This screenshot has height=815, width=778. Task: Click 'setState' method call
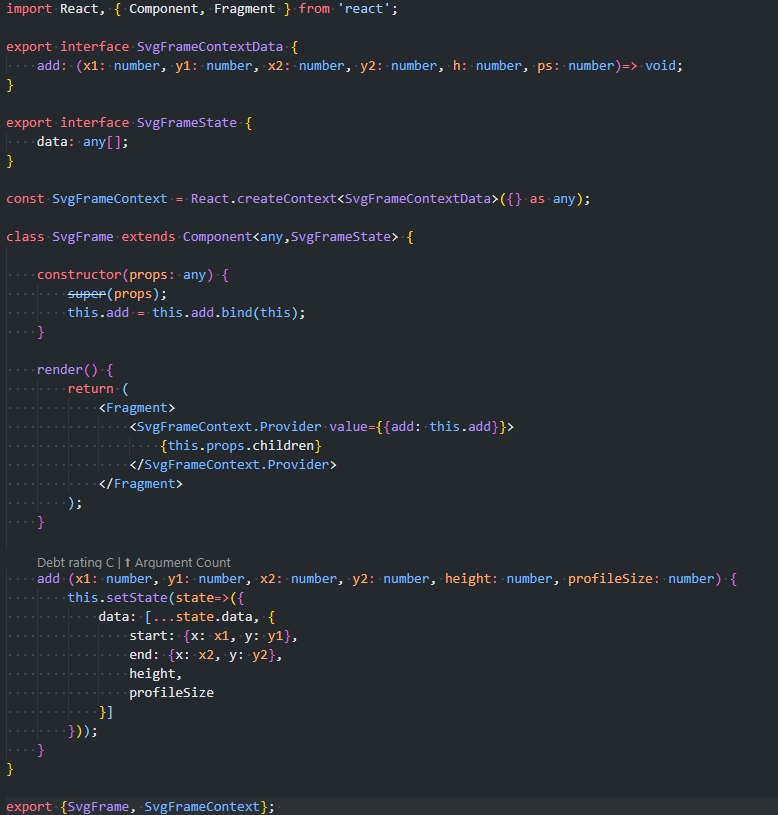pyautogui.click(x=137, y=598)
